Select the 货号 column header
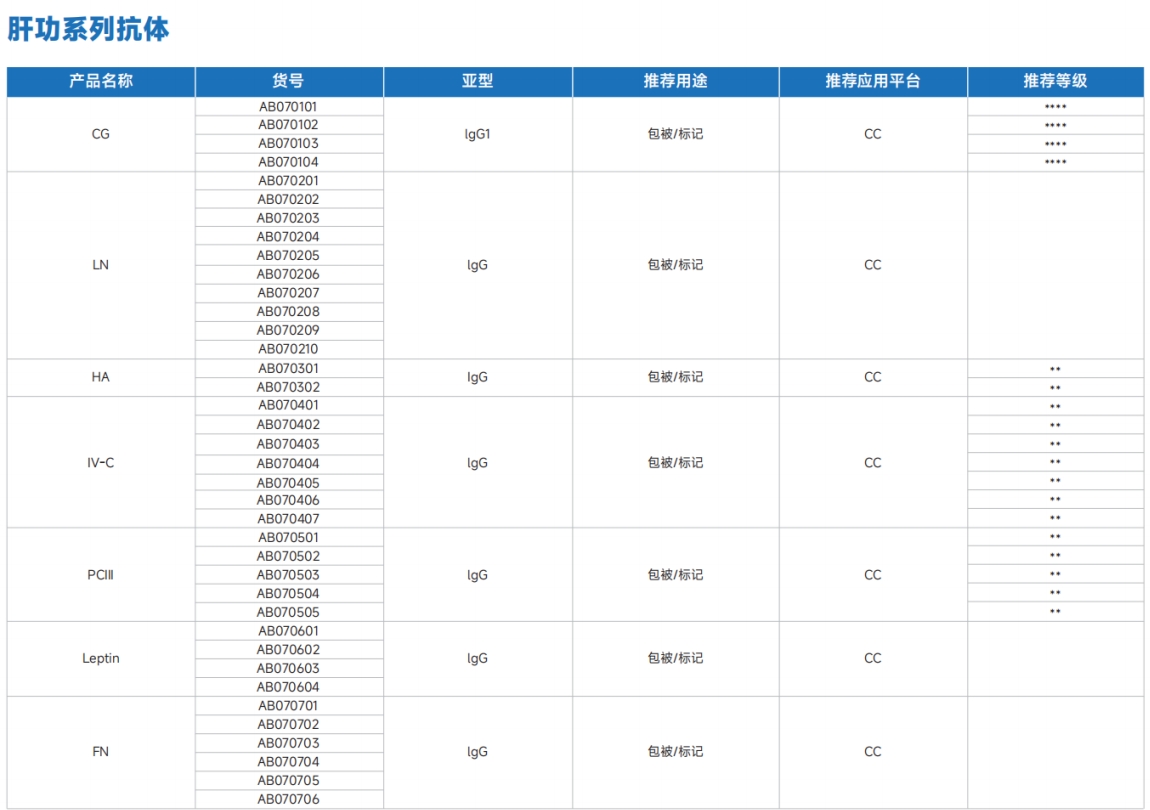 pos(288,81)
